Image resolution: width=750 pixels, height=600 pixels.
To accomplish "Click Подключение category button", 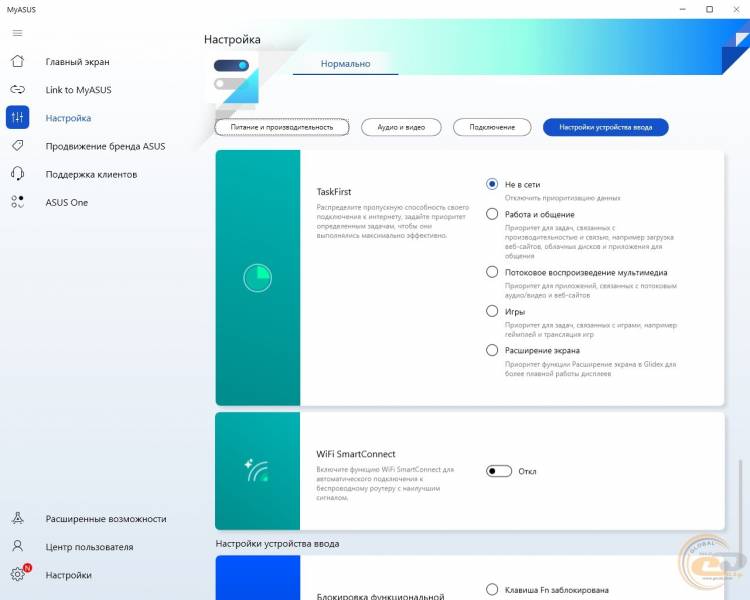I will click(492, 127).
